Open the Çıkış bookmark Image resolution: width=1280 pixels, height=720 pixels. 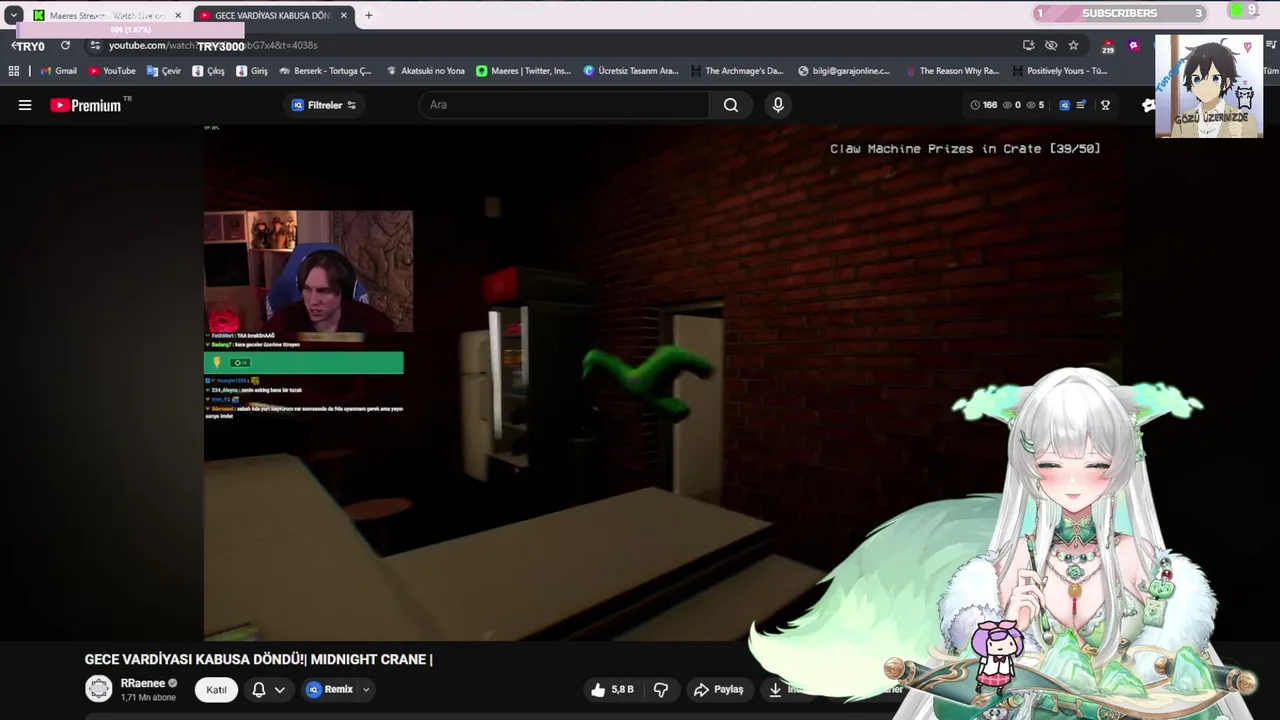click(x=208, y=71)
